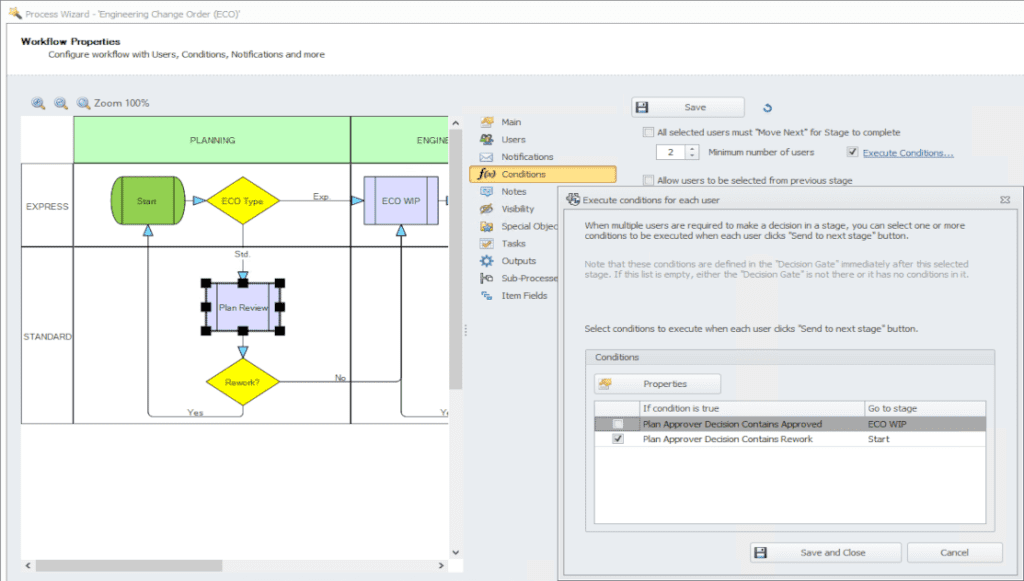Click the ECO WIP go-to-stage cell

click(x=925, y=424)
